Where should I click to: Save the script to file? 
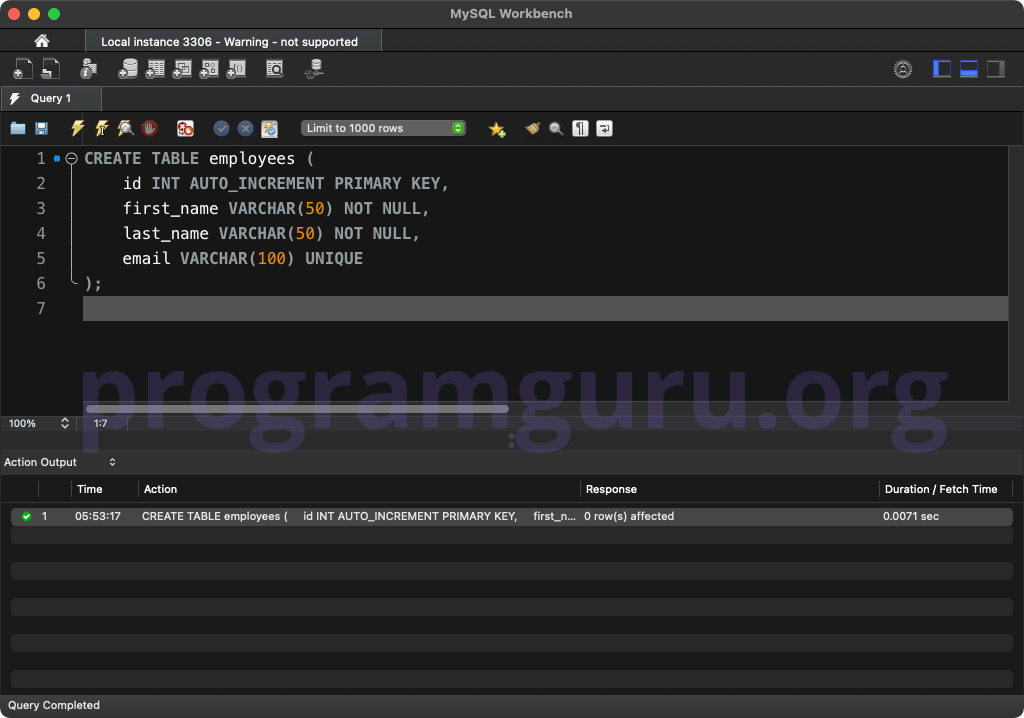[x=41, y=128]
